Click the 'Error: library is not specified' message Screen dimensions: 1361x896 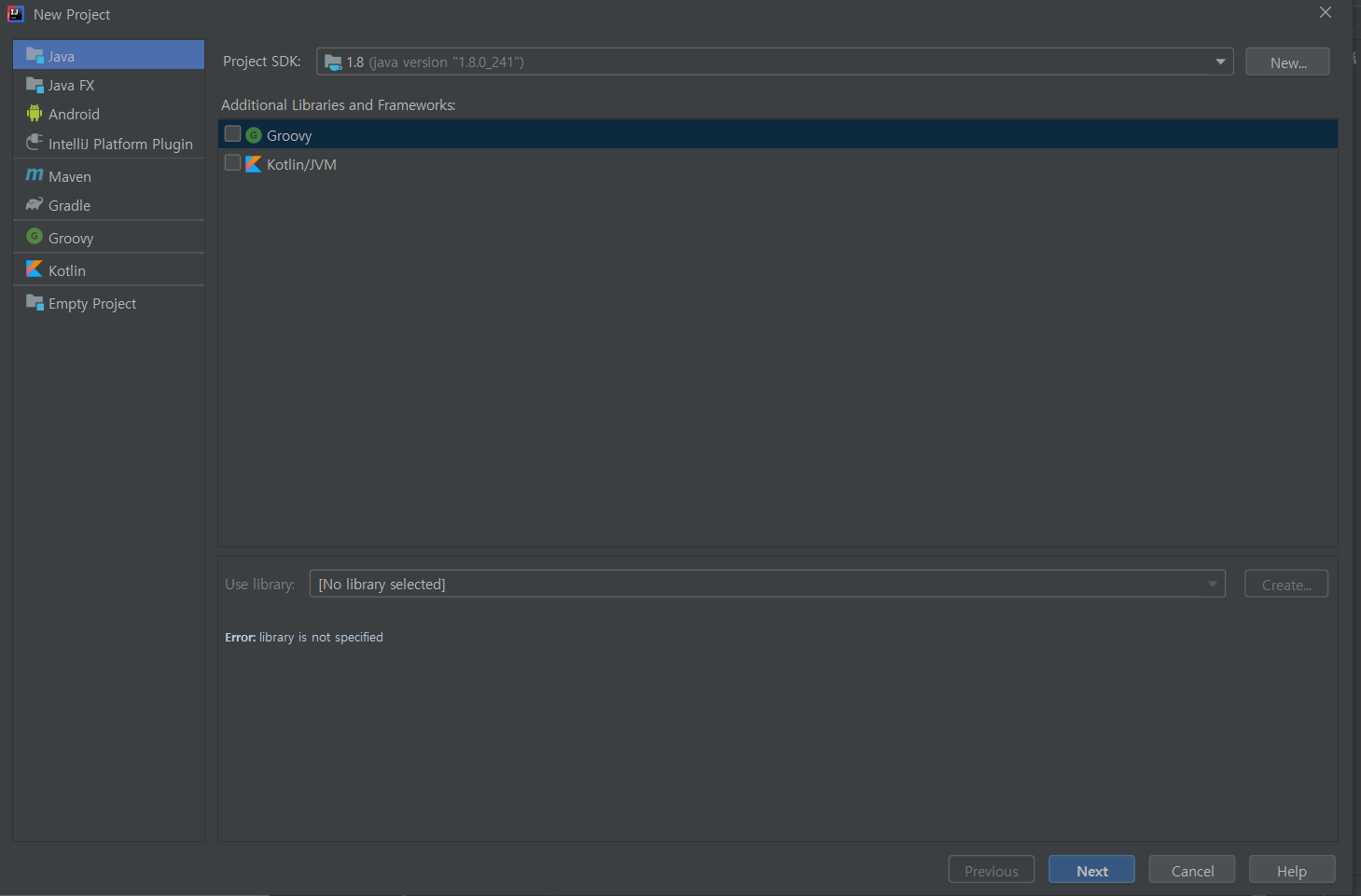[304, 638]
